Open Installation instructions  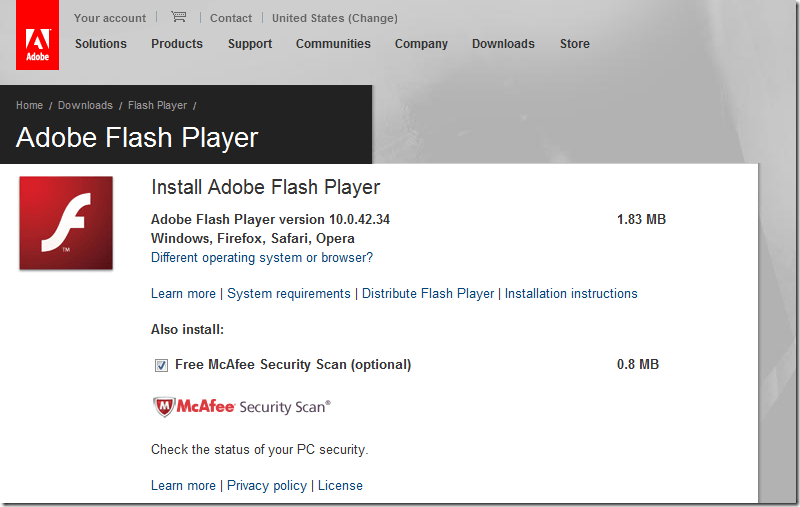pos(571,294)
